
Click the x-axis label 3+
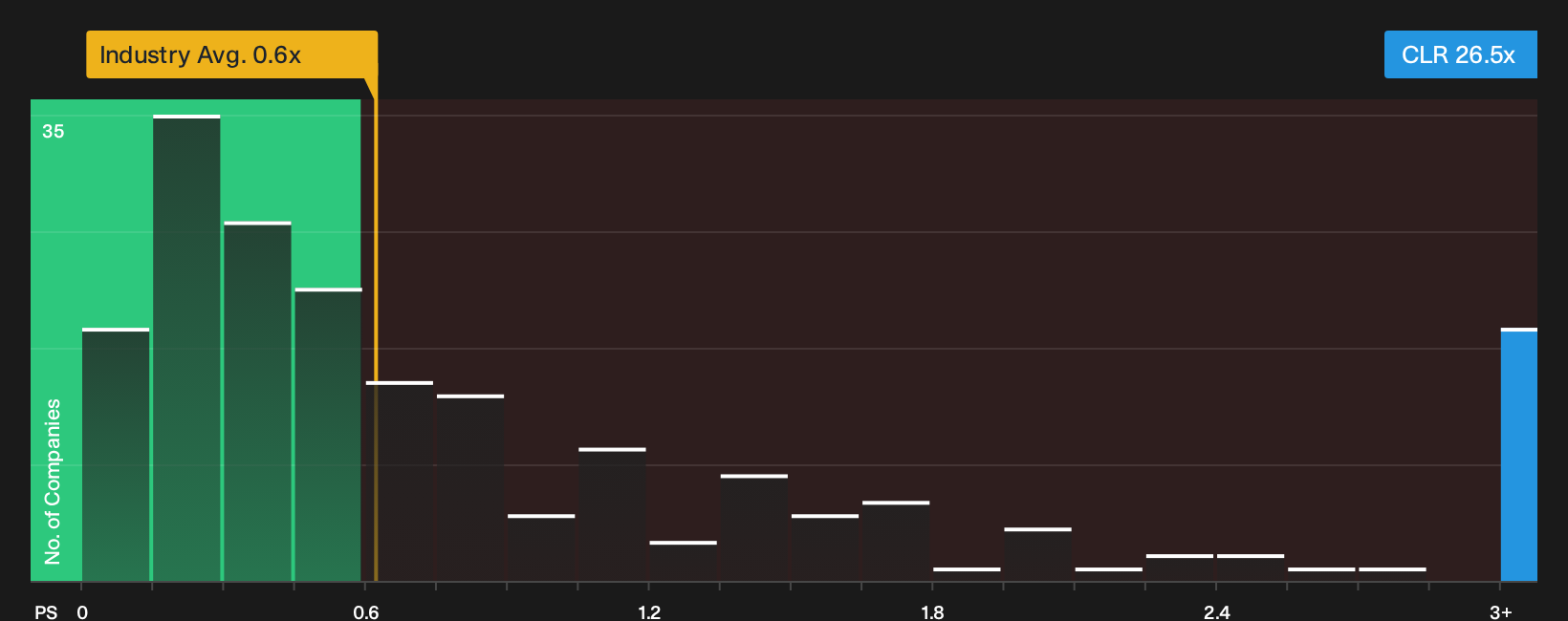click(1501, 611)
